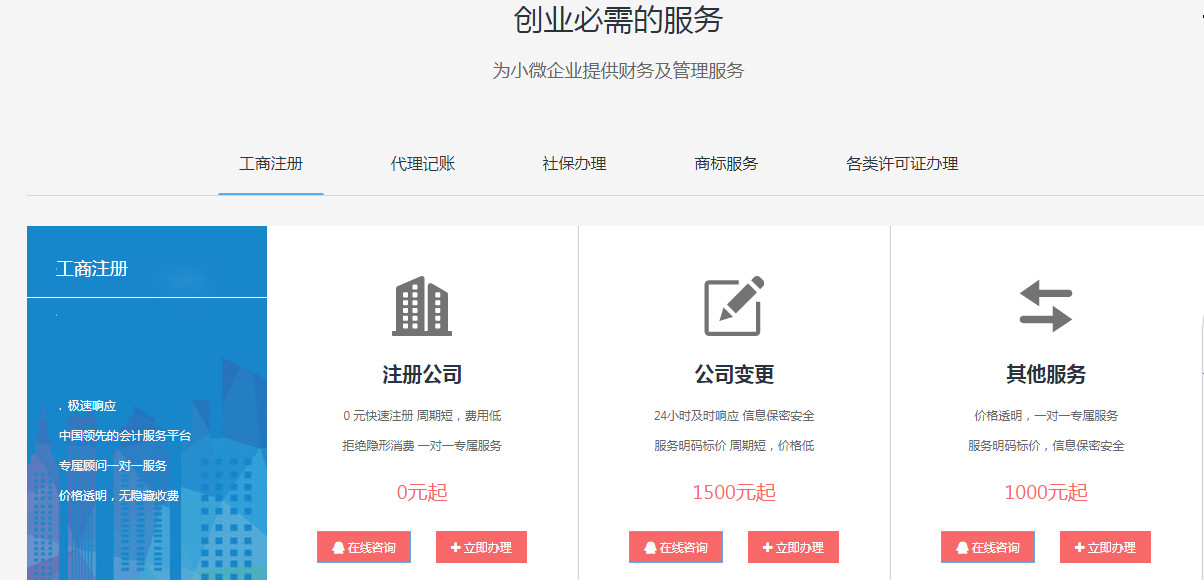1204x580 pixels.
Task: Click 立即办理 under 公司变更
Action: click(x=793, y=547)
